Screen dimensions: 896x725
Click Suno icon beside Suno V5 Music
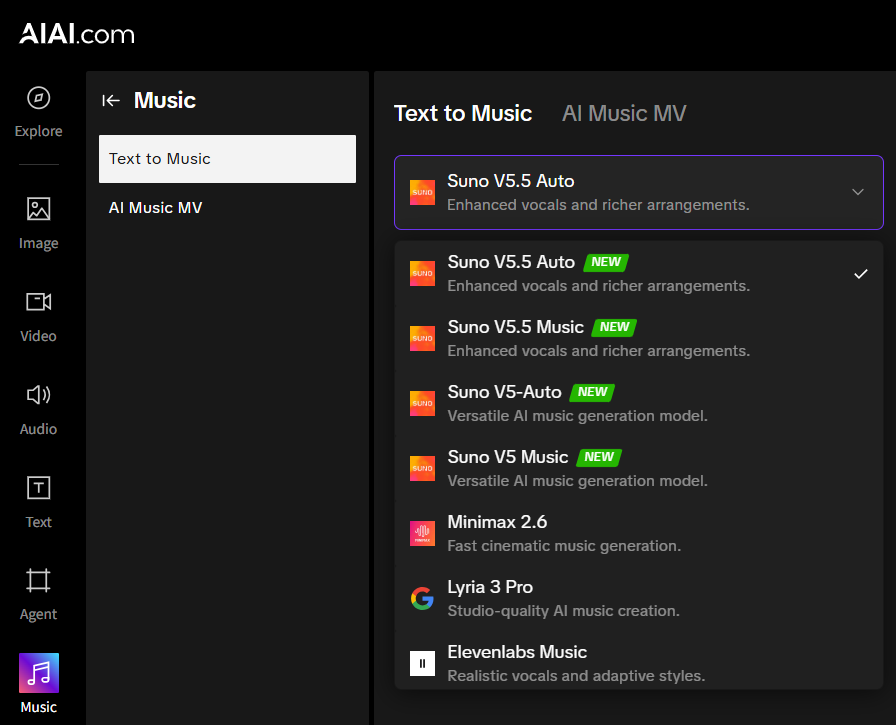point(422,468)
